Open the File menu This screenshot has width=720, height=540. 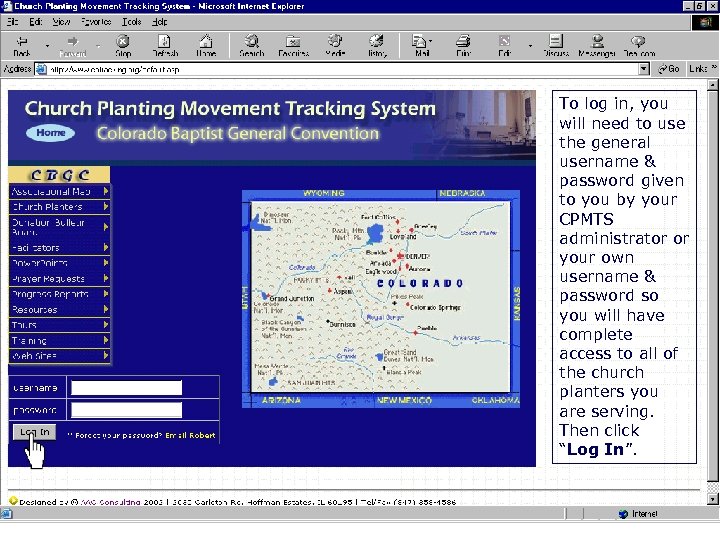[x=12, y=22]
